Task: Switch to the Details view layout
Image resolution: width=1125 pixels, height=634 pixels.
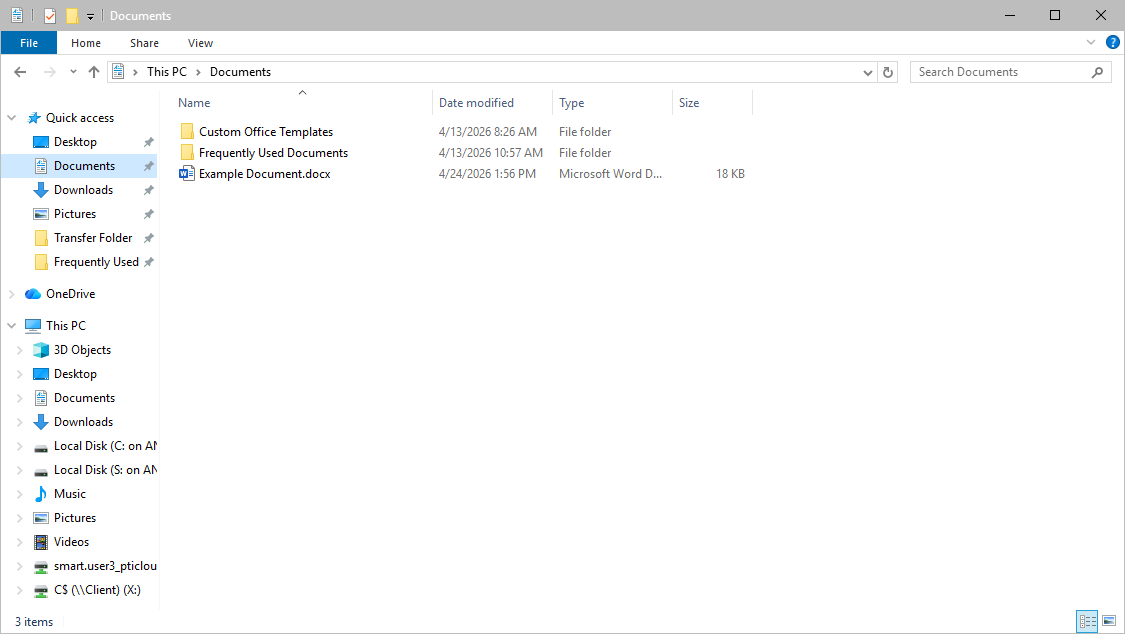Action: (x=1088, y=621)
